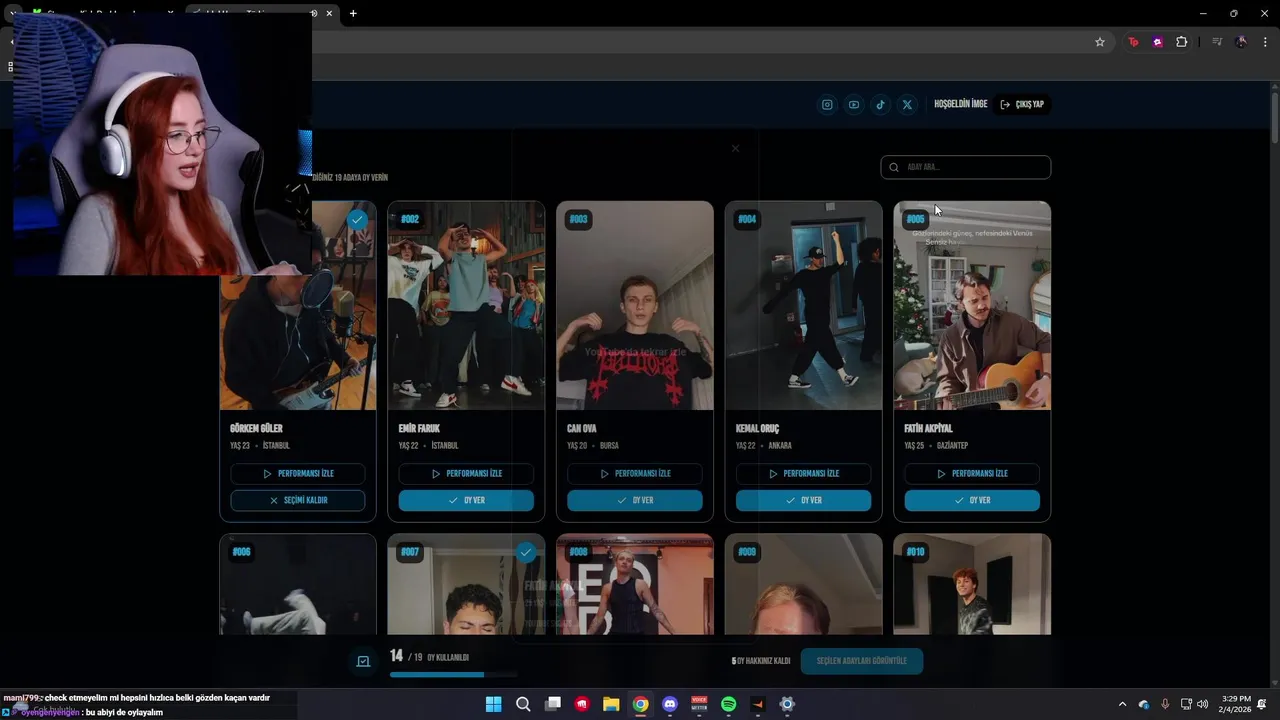This screenshot has height=720, width=1280.
Task: Watch Emir Faruk's performance via Performansı İzle
Action: (466, 474)
